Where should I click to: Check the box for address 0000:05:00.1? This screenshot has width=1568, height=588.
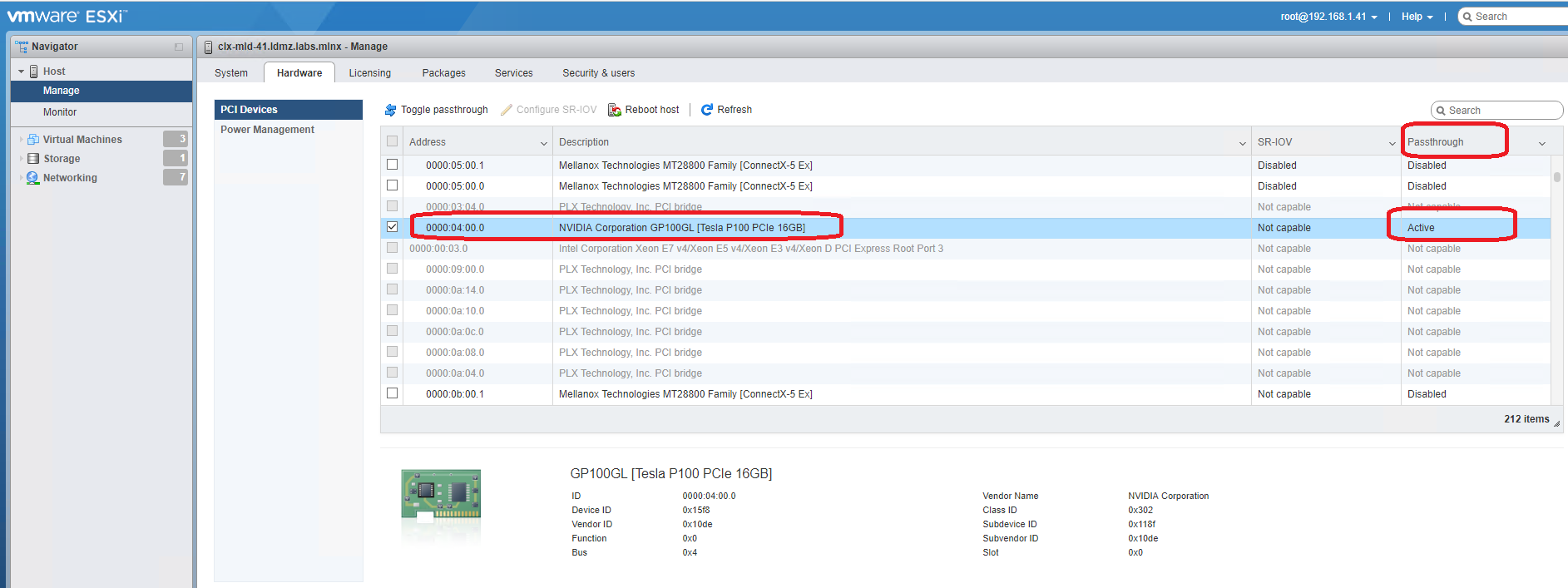pos(392,165)
